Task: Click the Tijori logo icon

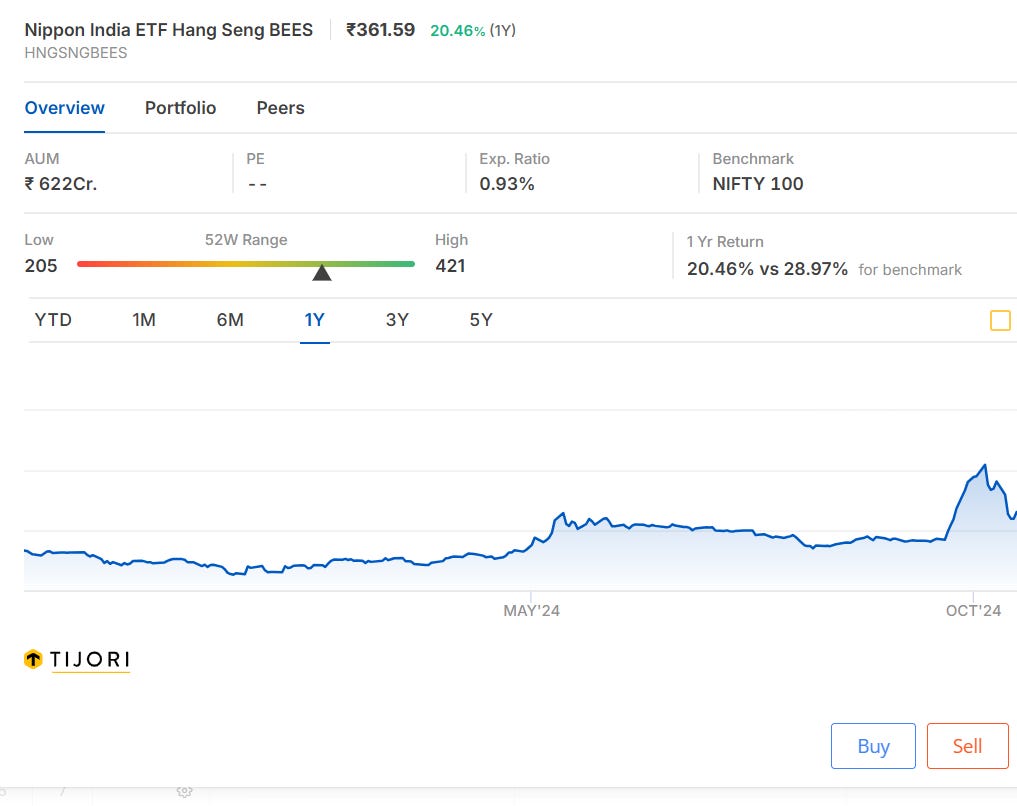Action: point(33,659)
